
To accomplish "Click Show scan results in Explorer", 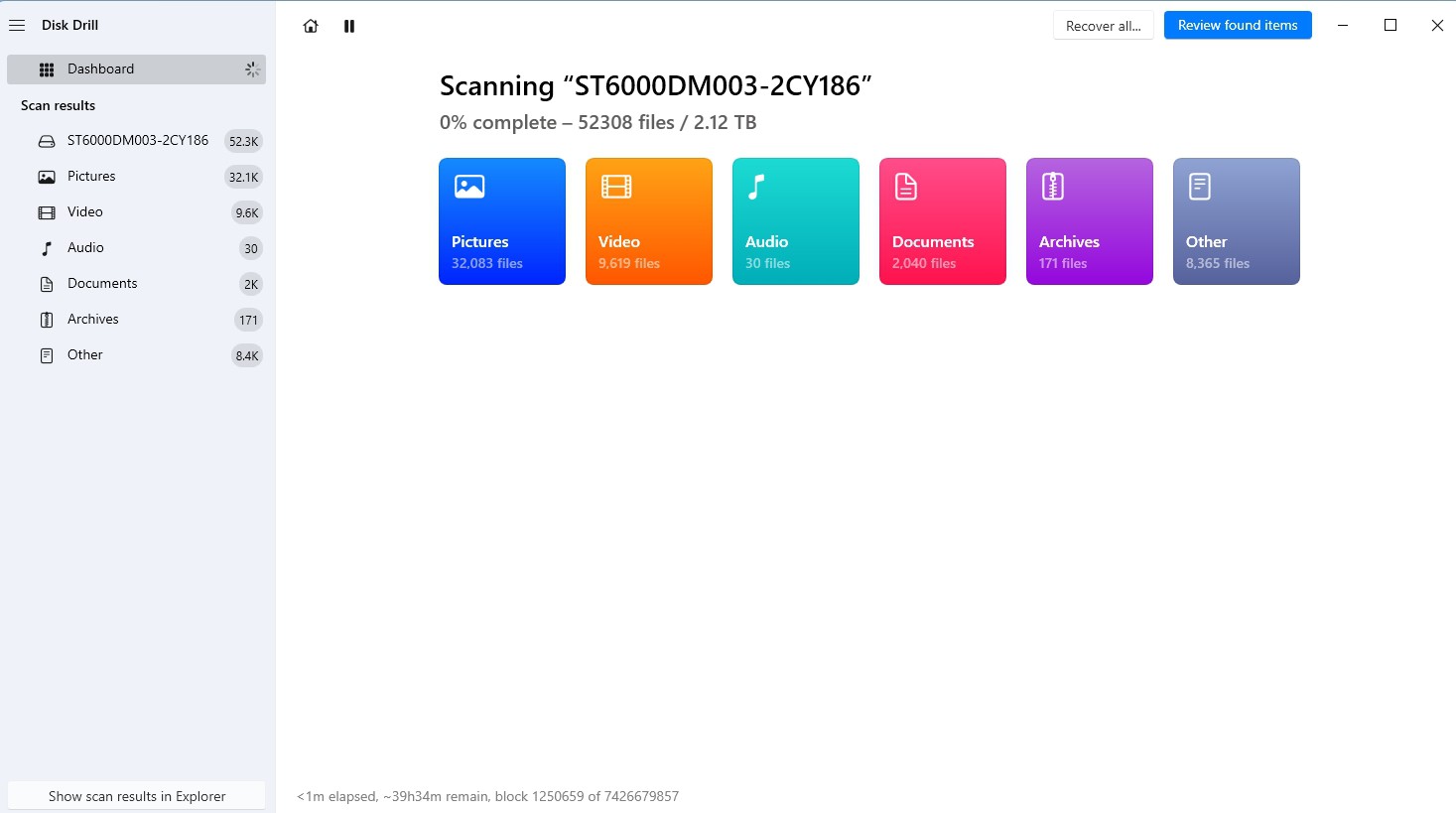I will click(137, 796).
